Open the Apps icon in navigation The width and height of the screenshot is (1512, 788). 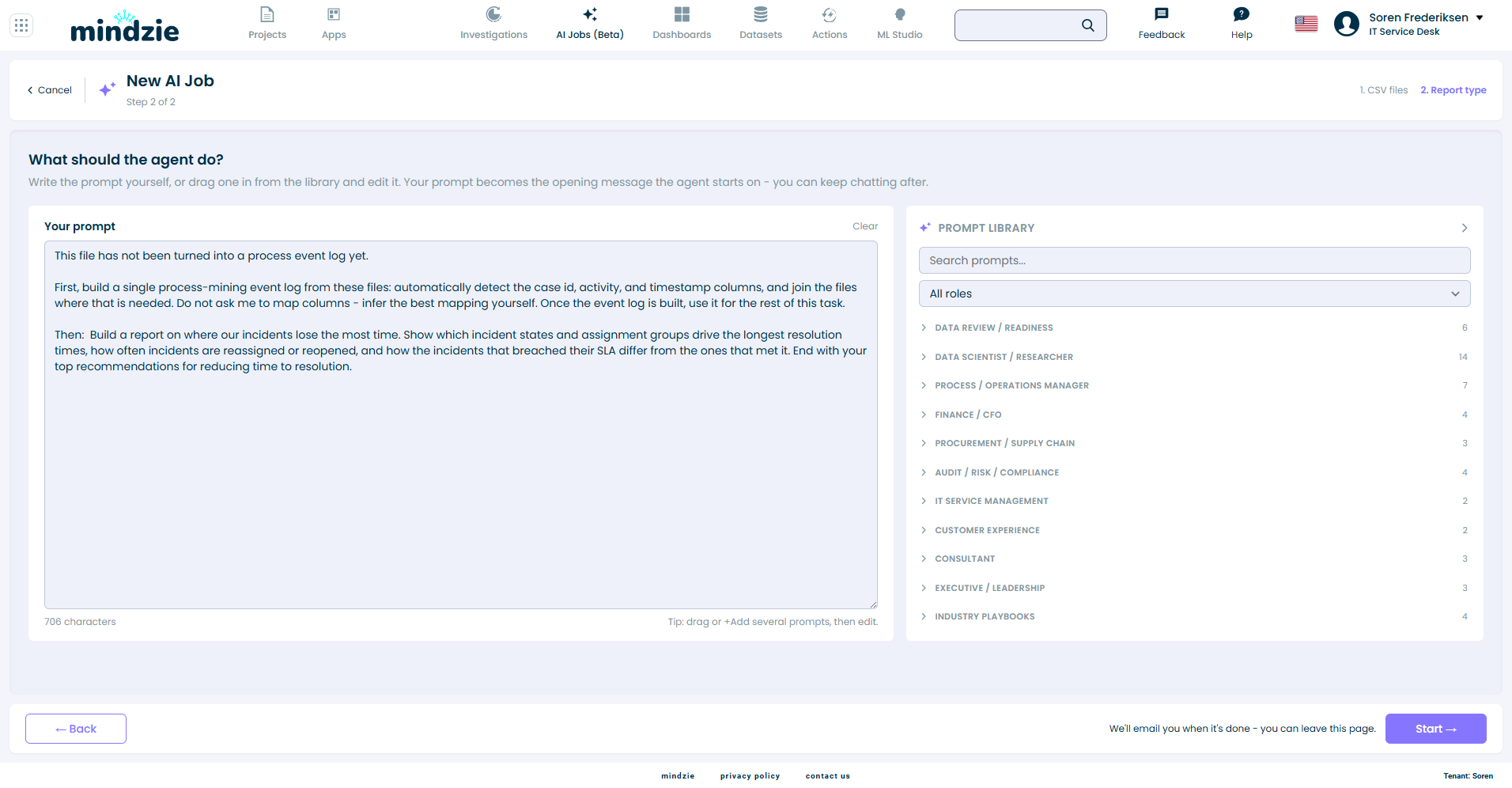tap(334, 14)
